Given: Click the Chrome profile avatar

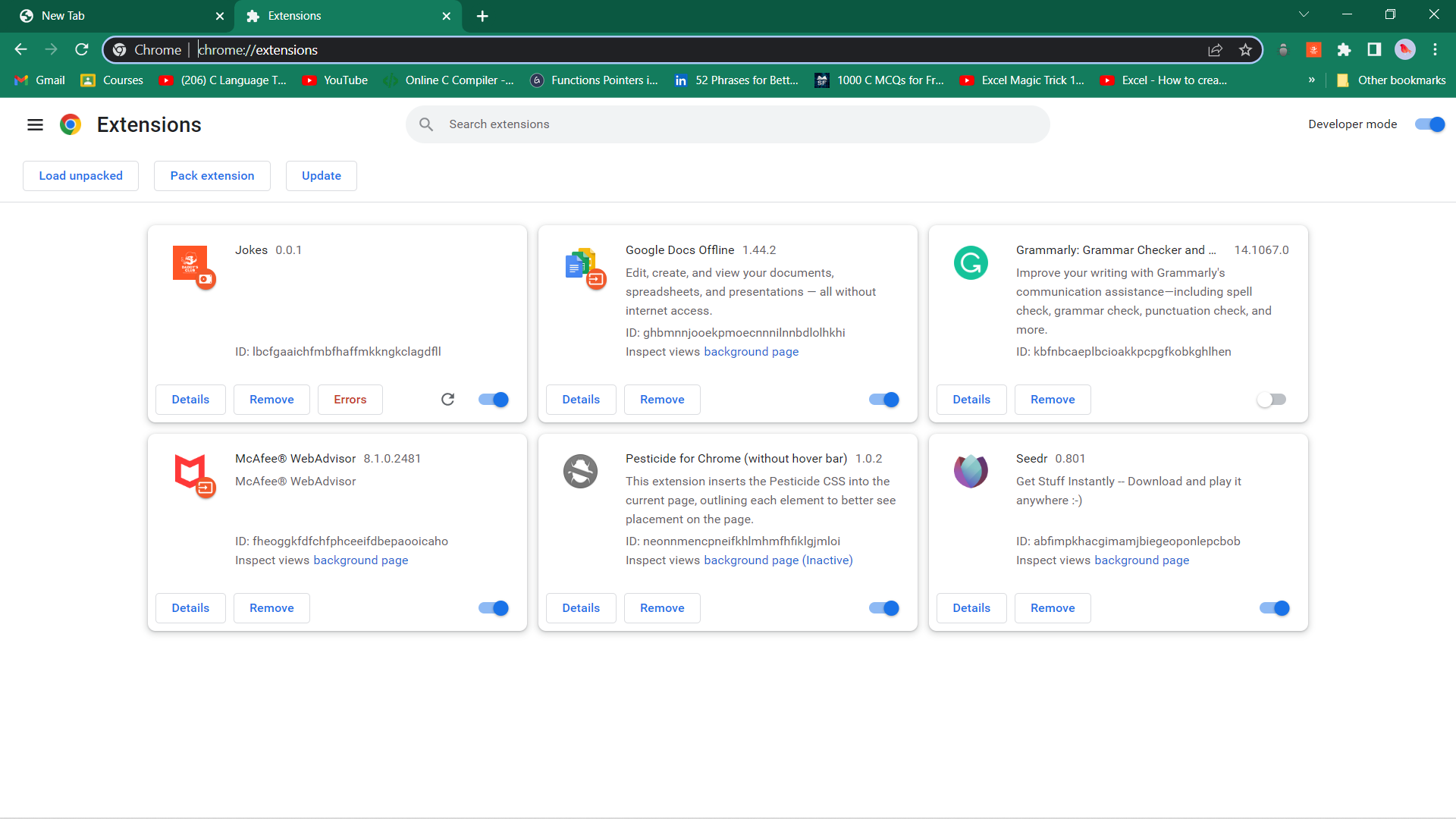Looking at the screenshot, I should pyautogui.click(x=1405, y=49).
